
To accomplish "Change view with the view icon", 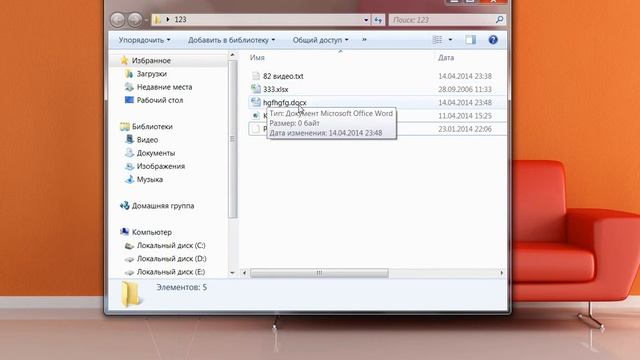I will [437, 40].
